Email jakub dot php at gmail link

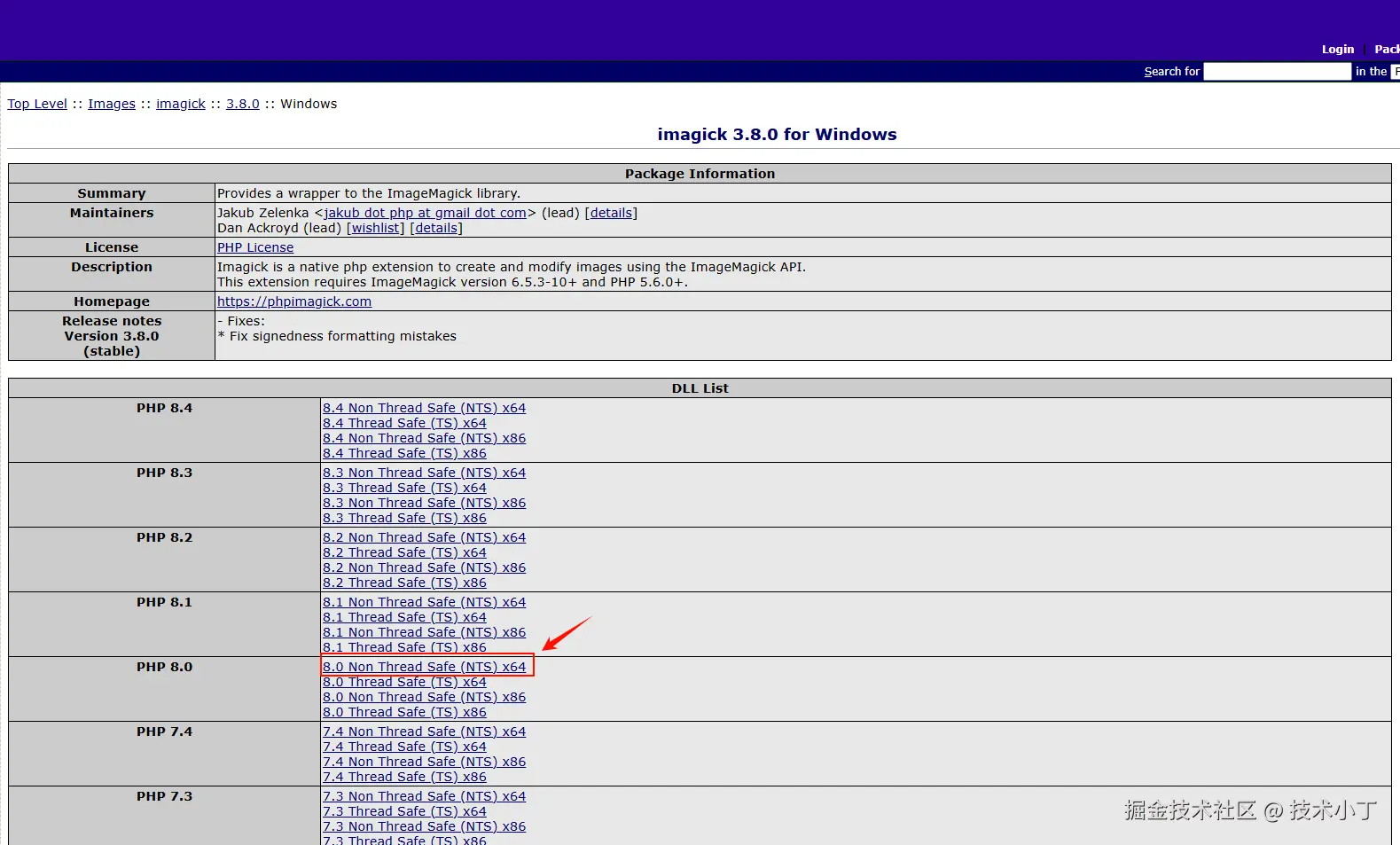426,213
